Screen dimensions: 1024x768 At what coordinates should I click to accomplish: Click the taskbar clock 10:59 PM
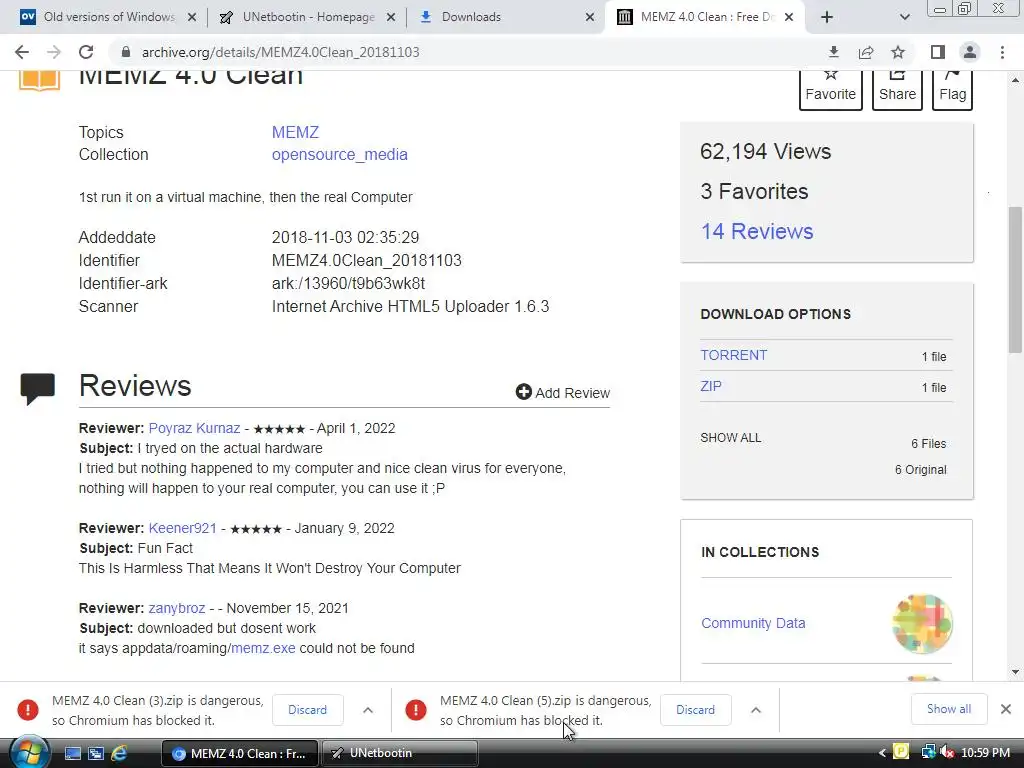[985, 754]
